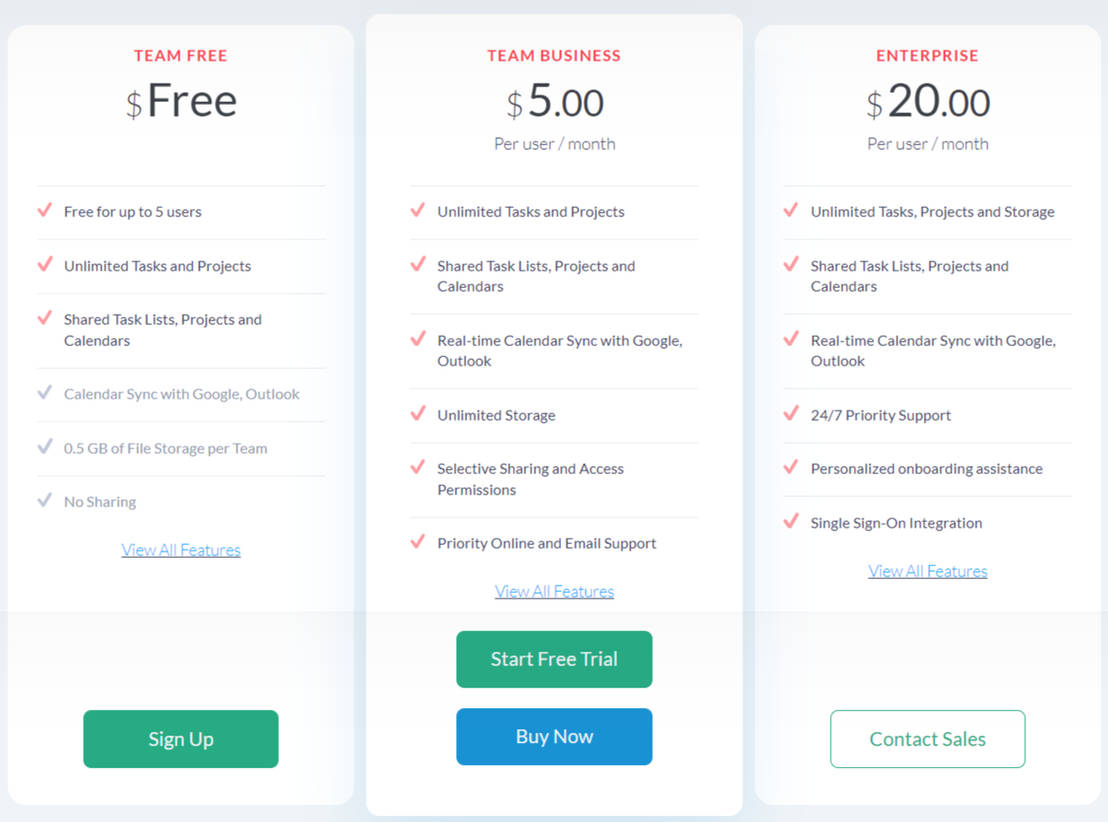Click the gray checkmark next to "0.5 GB of File Storage per Team"
Image resolution: width=1108 pixels, height=822 pixels.
(x=44, y=448)
